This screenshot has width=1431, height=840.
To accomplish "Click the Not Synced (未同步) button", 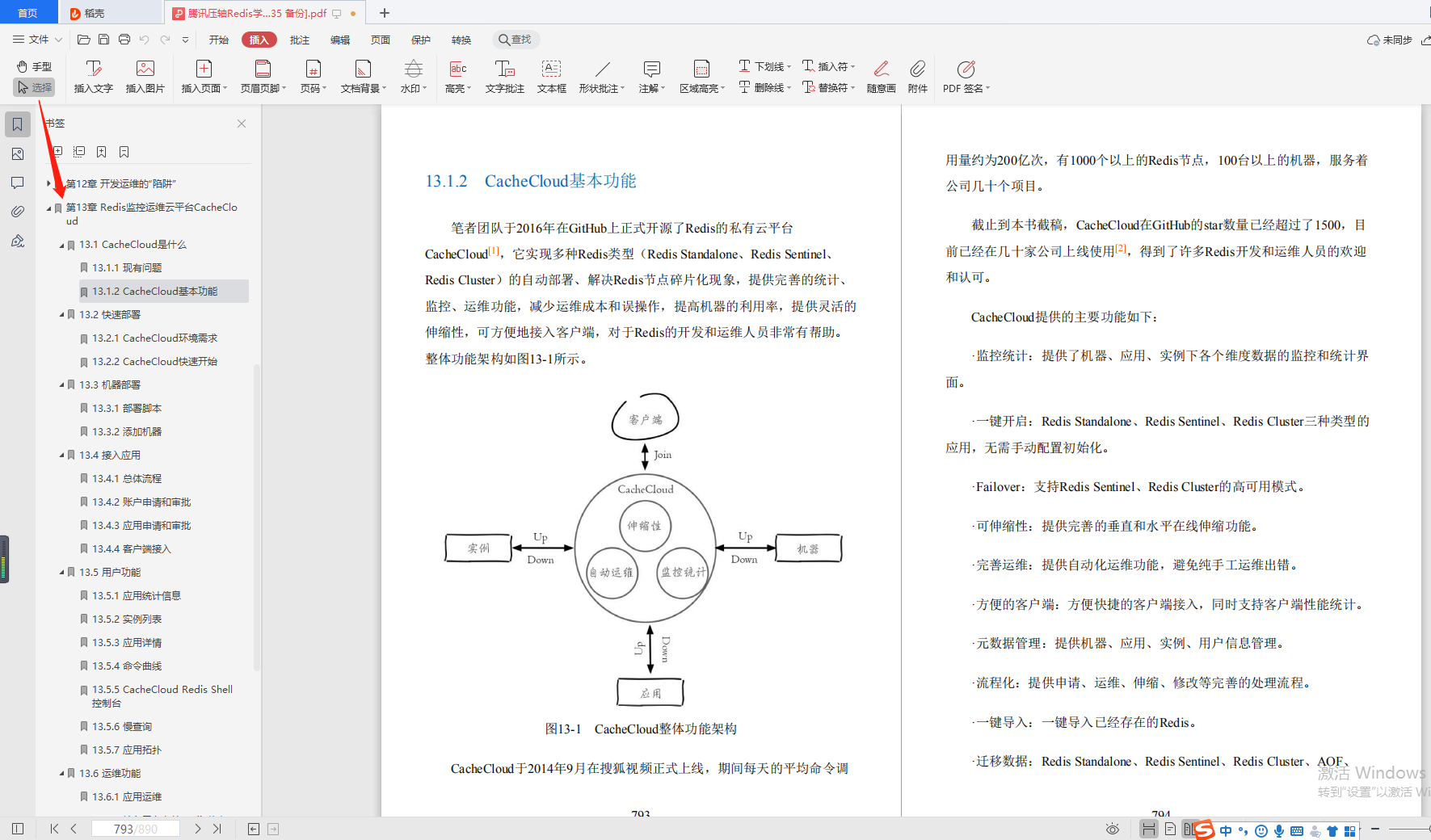I will pyautogui.click(x=1390, y=40).
